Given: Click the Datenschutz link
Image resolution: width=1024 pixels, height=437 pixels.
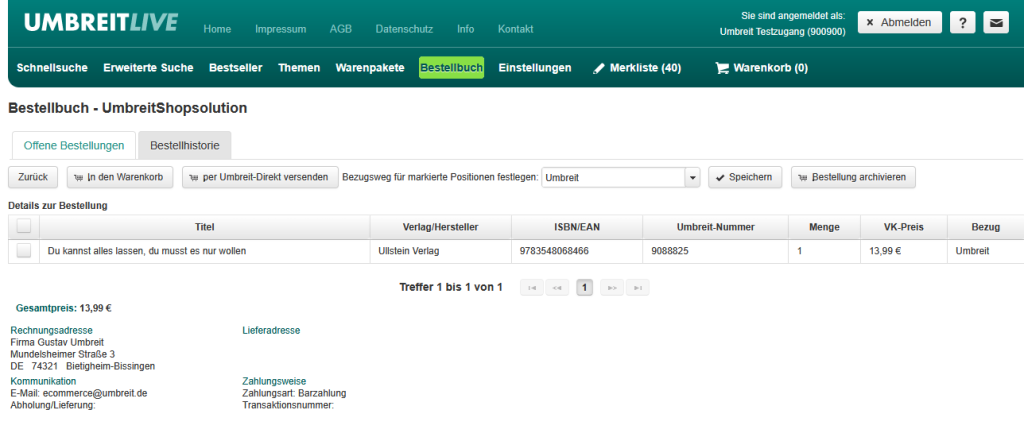Looking at the screenshot, I should point(405,29).
